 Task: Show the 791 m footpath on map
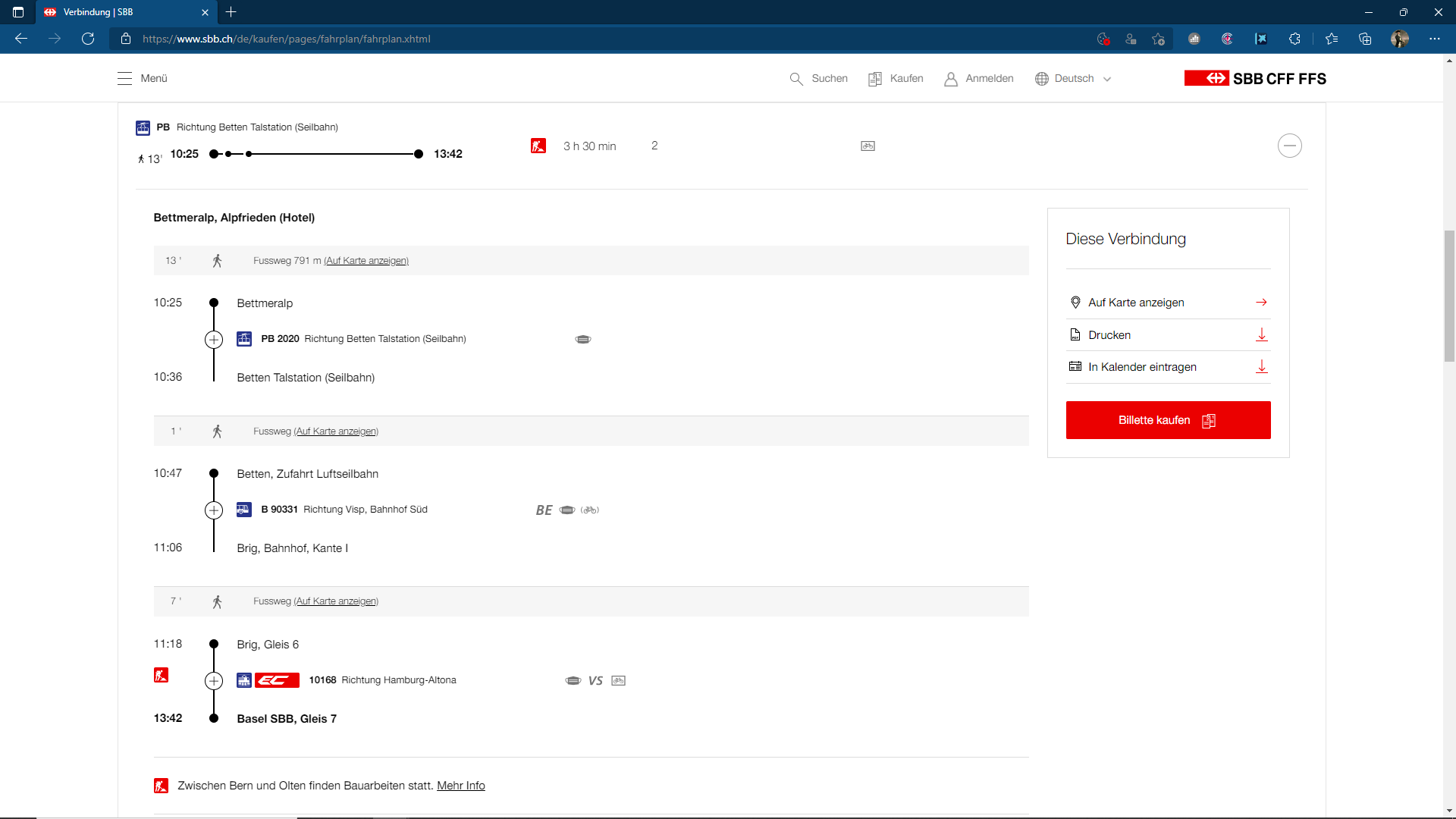click(x=366, y=261)
